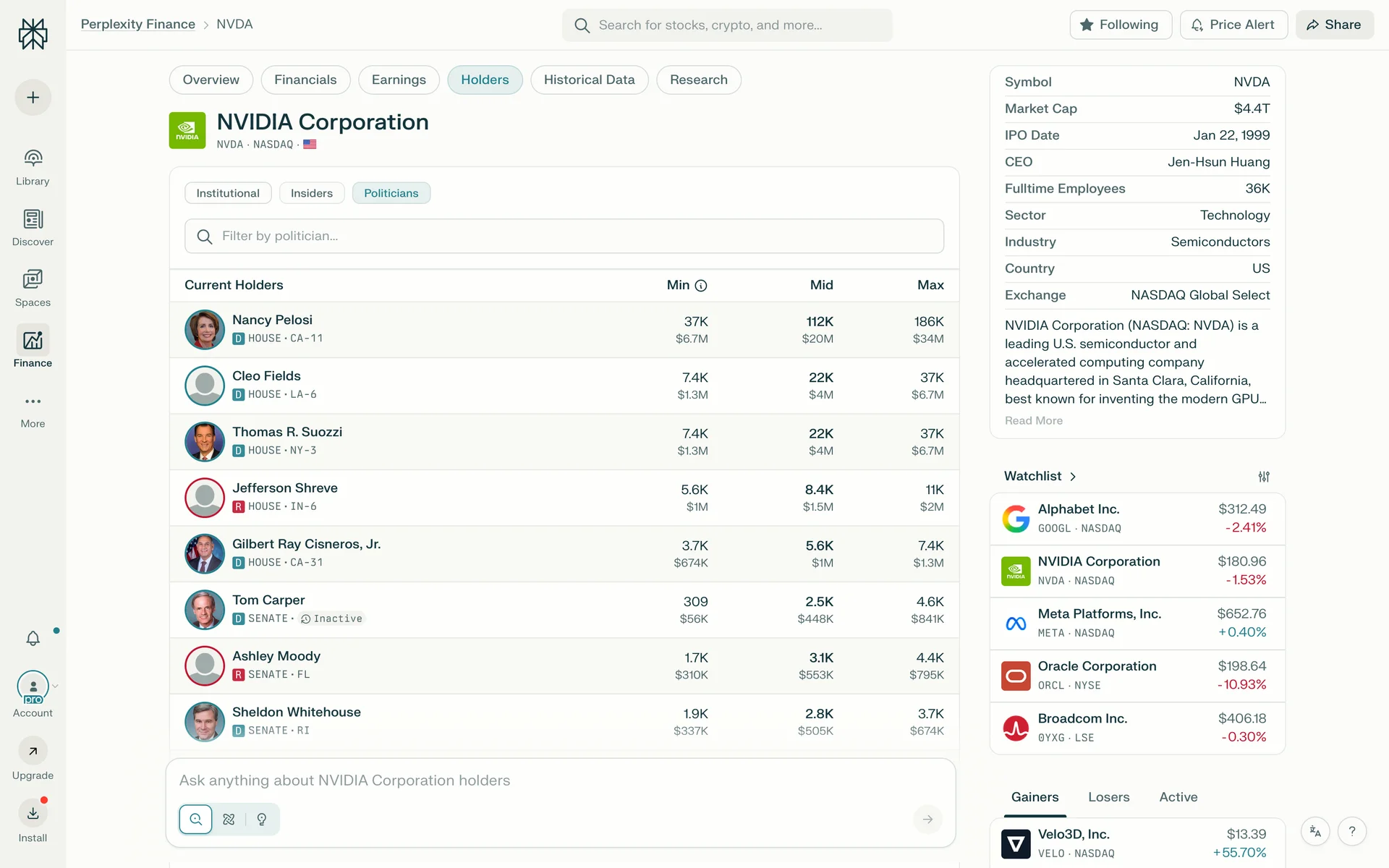Open the Spaces sidebar icon
1389x868 pixels.
pos(33,279)
